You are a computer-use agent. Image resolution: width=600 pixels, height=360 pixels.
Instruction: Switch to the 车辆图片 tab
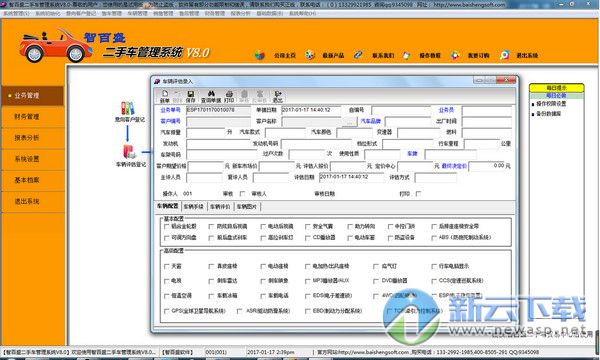click(247, 207)
